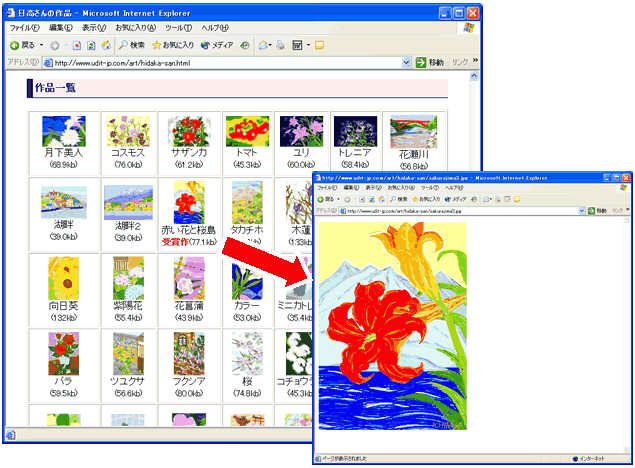
Task: Click the Back button in the popup image window
Action: 326,199
